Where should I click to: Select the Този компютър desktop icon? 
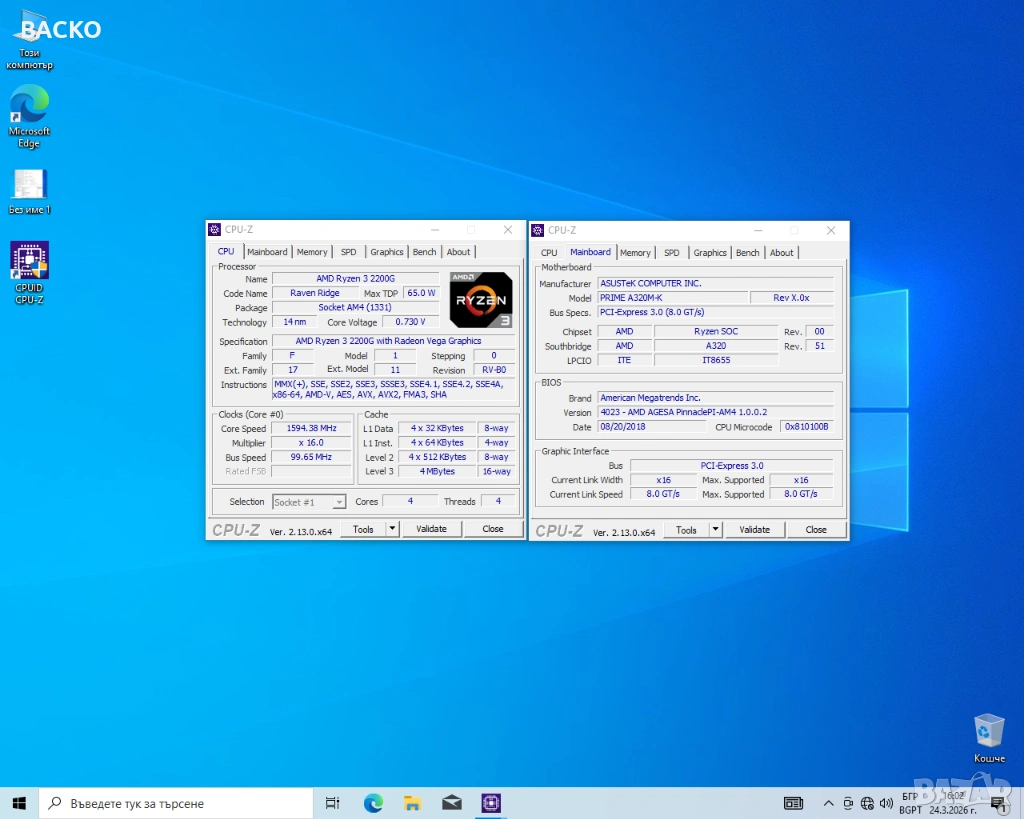[x=29, y=40]
